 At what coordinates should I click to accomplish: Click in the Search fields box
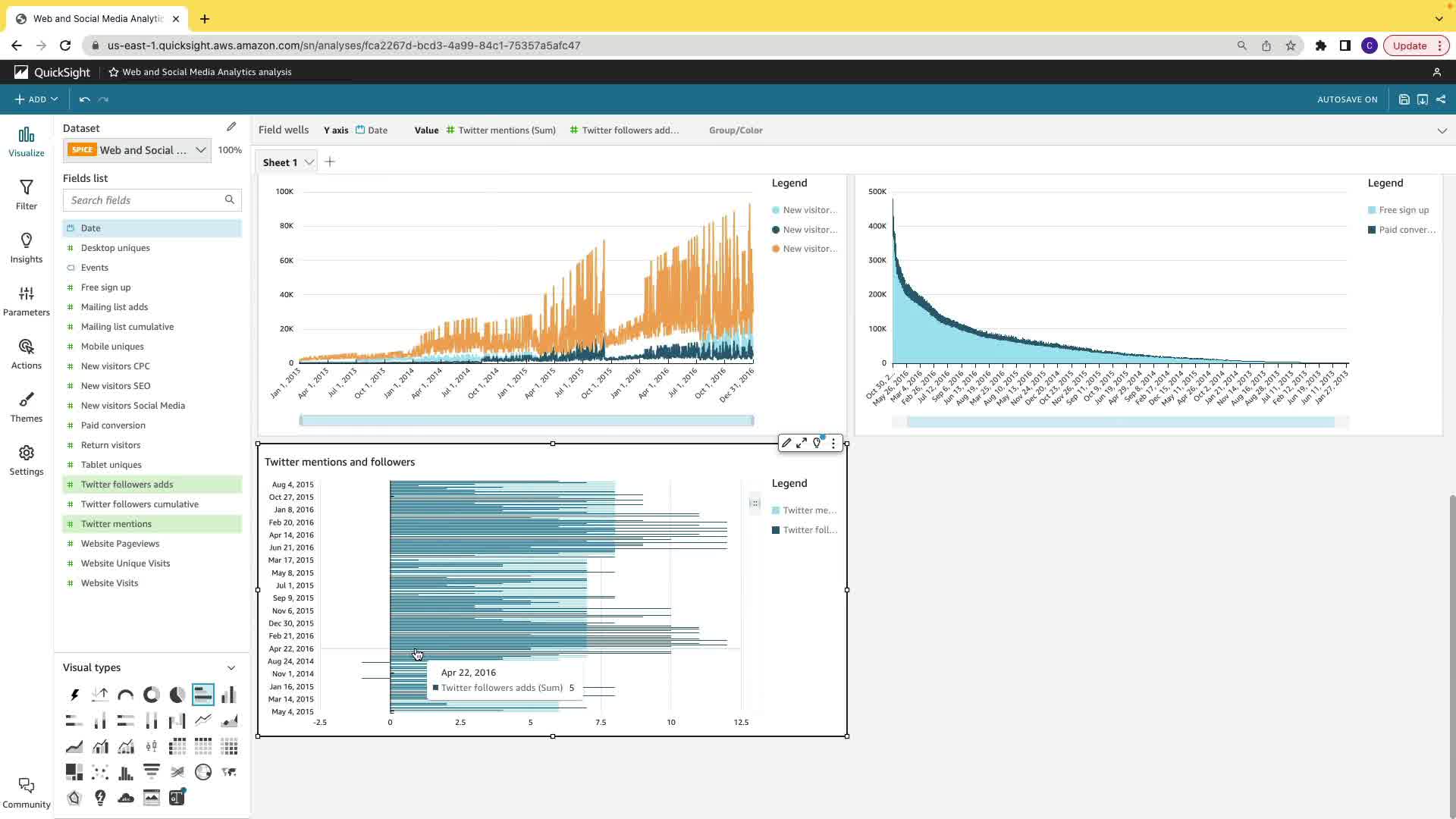tap(144, 200)
